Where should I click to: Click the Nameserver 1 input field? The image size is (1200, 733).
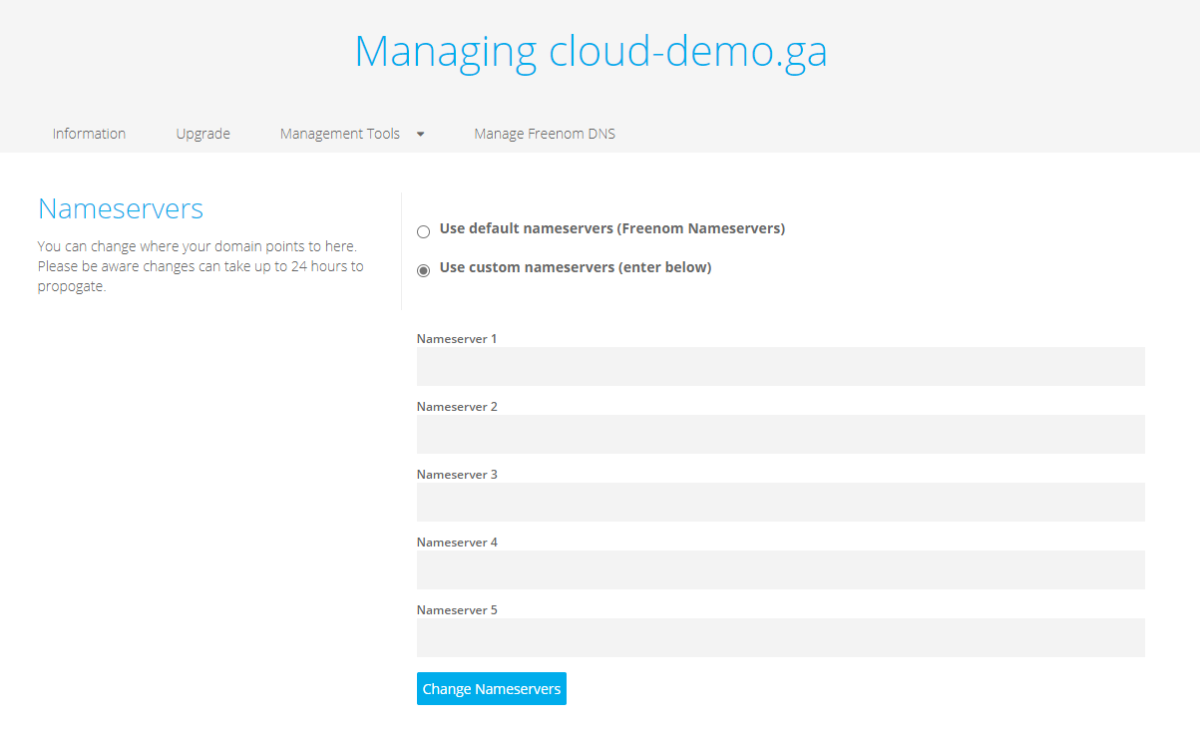pos(781,367)
